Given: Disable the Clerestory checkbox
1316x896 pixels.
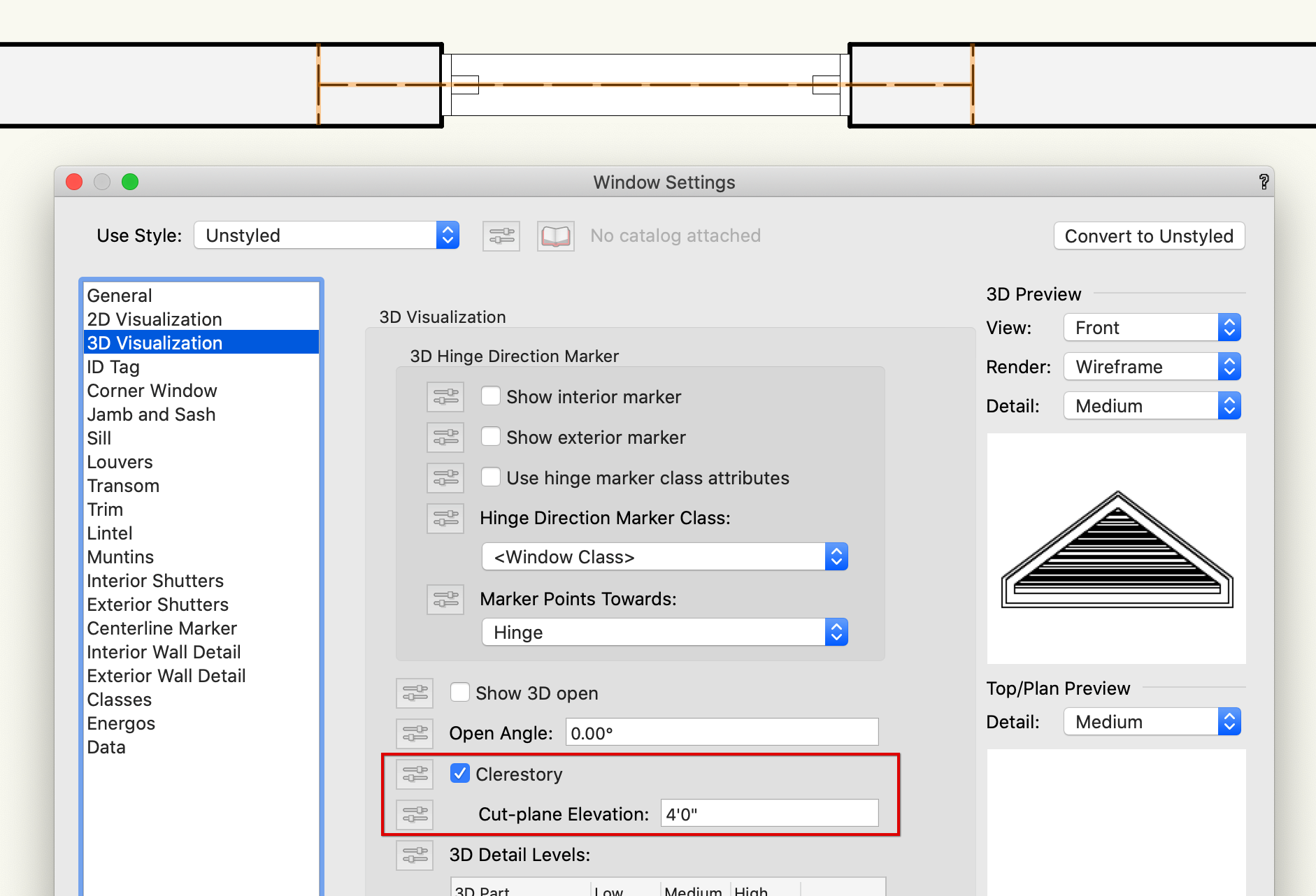Looking at the screenshot, I should [x=459, y=774].
